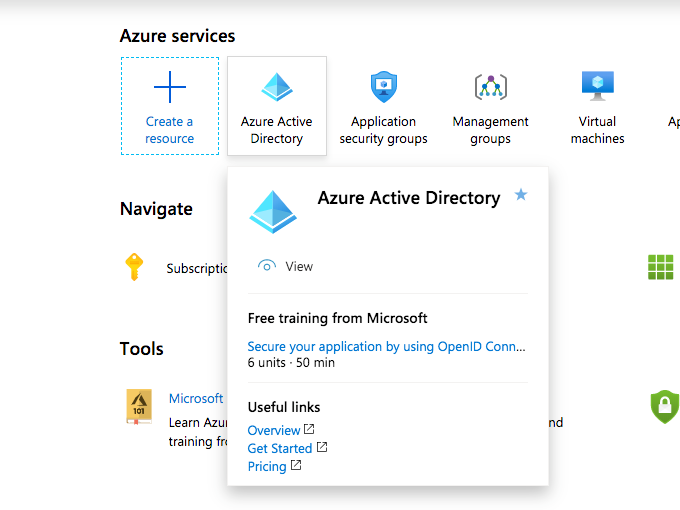This screenshot has width=680, height=510.
Task: Open the OpenID Connect training link
Action: pos(386,347)
